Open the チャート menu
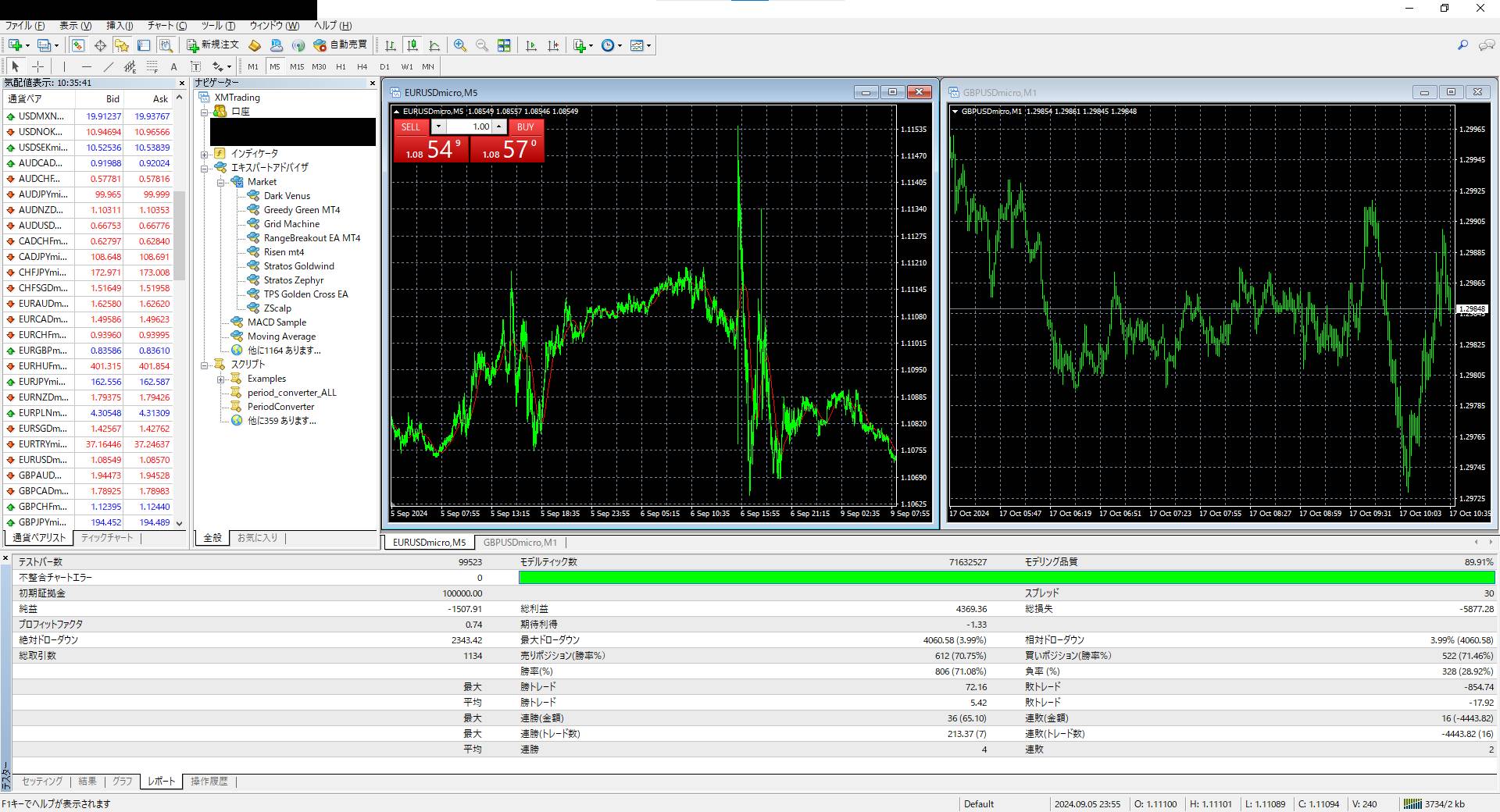Viewport: 1500px width, 812px height. 167,26
